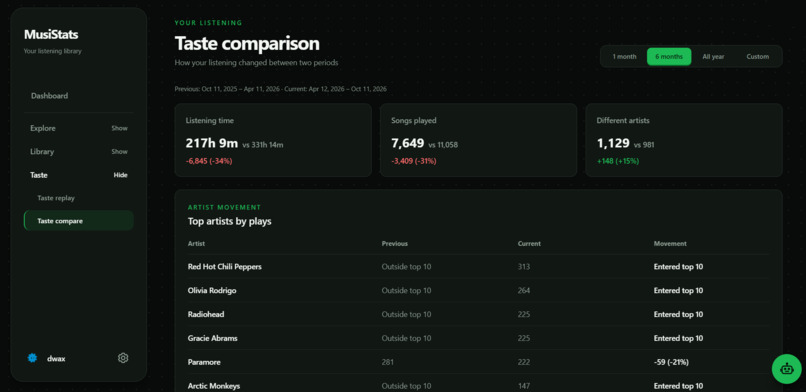
Task: Click the Gracie Abrams artist name
Action: click(x=212, y=338)
